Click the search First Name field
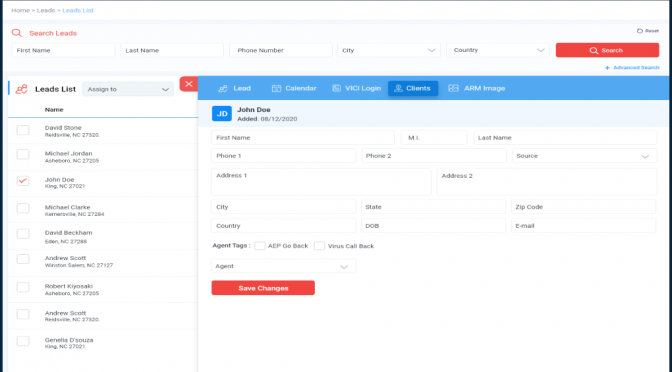This screenshot has height=372, width=672. pos(63,50)
